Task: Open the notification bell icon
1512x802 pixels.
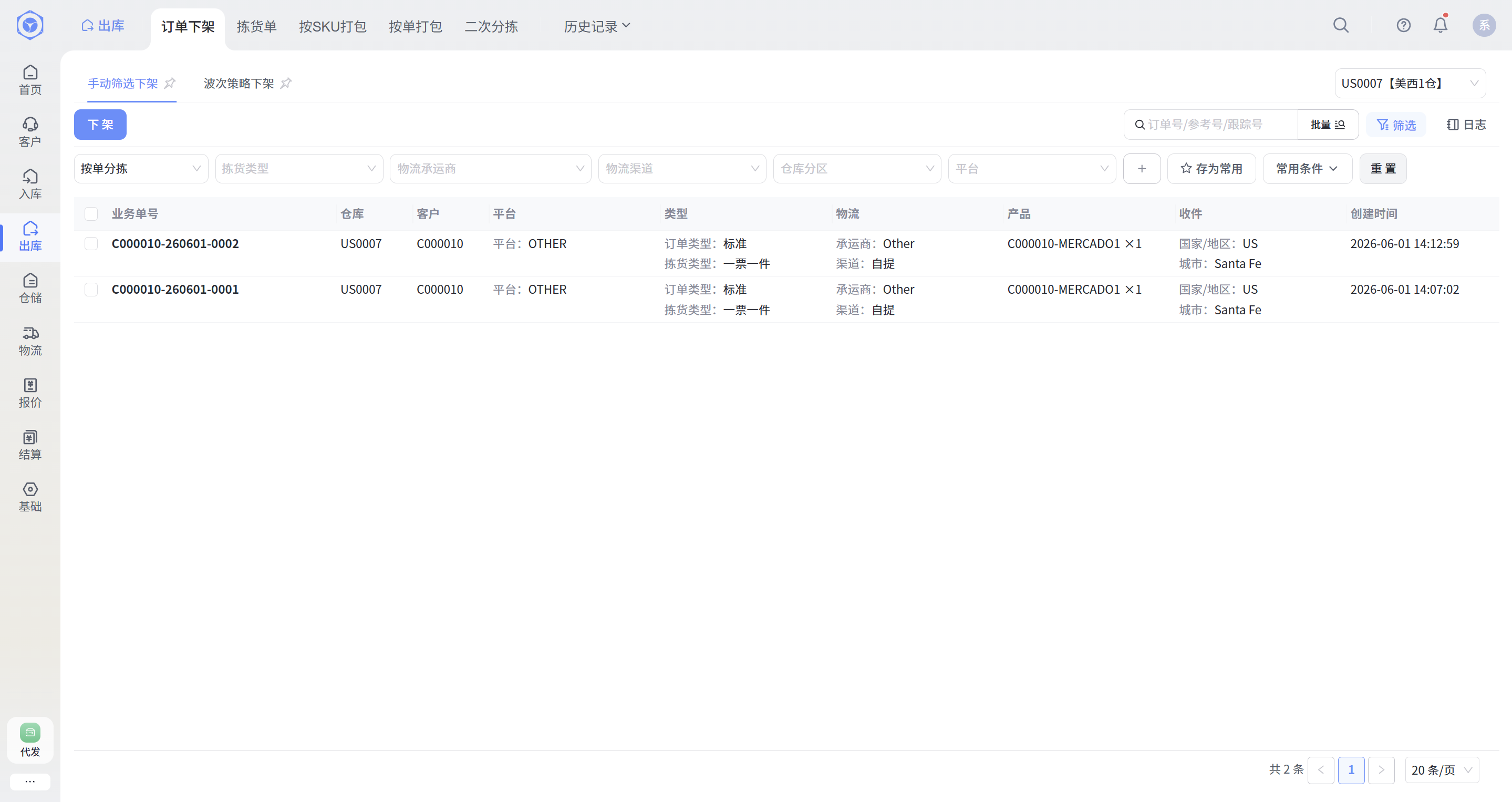Action: pyautogui.click(x=1441, y=25)
